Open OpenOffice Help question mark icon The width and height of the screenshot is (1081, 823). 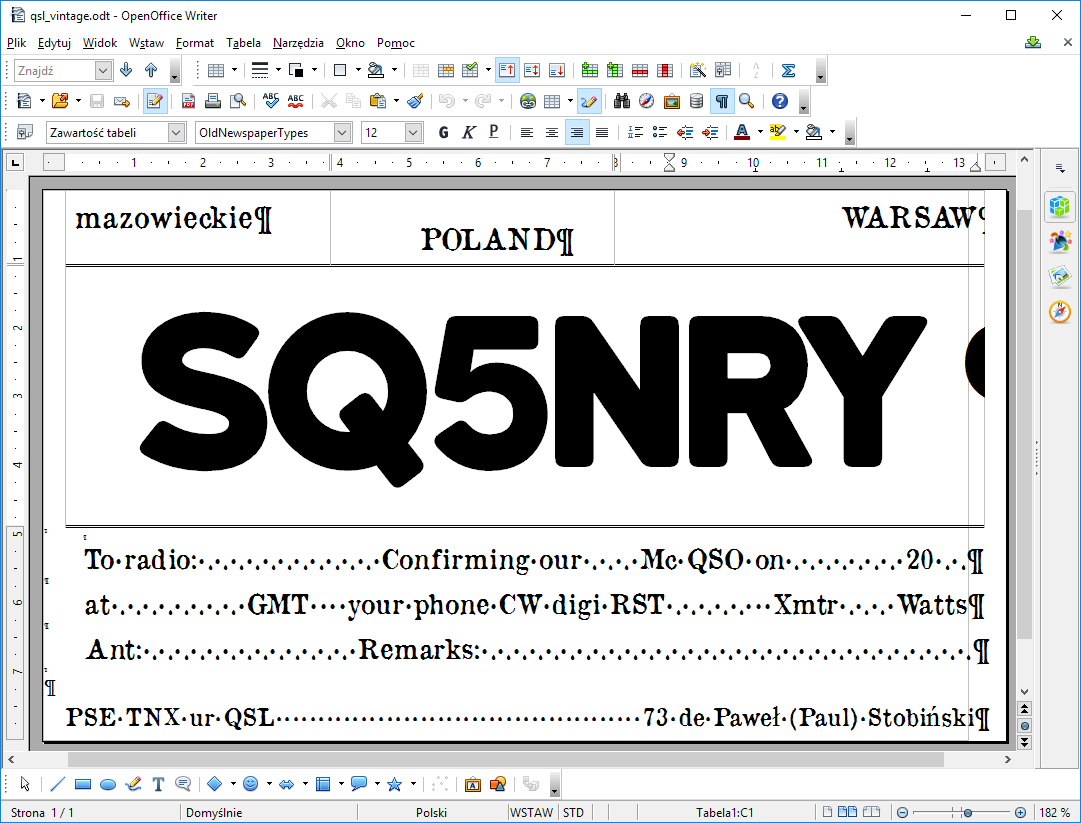tap(780, 101)
